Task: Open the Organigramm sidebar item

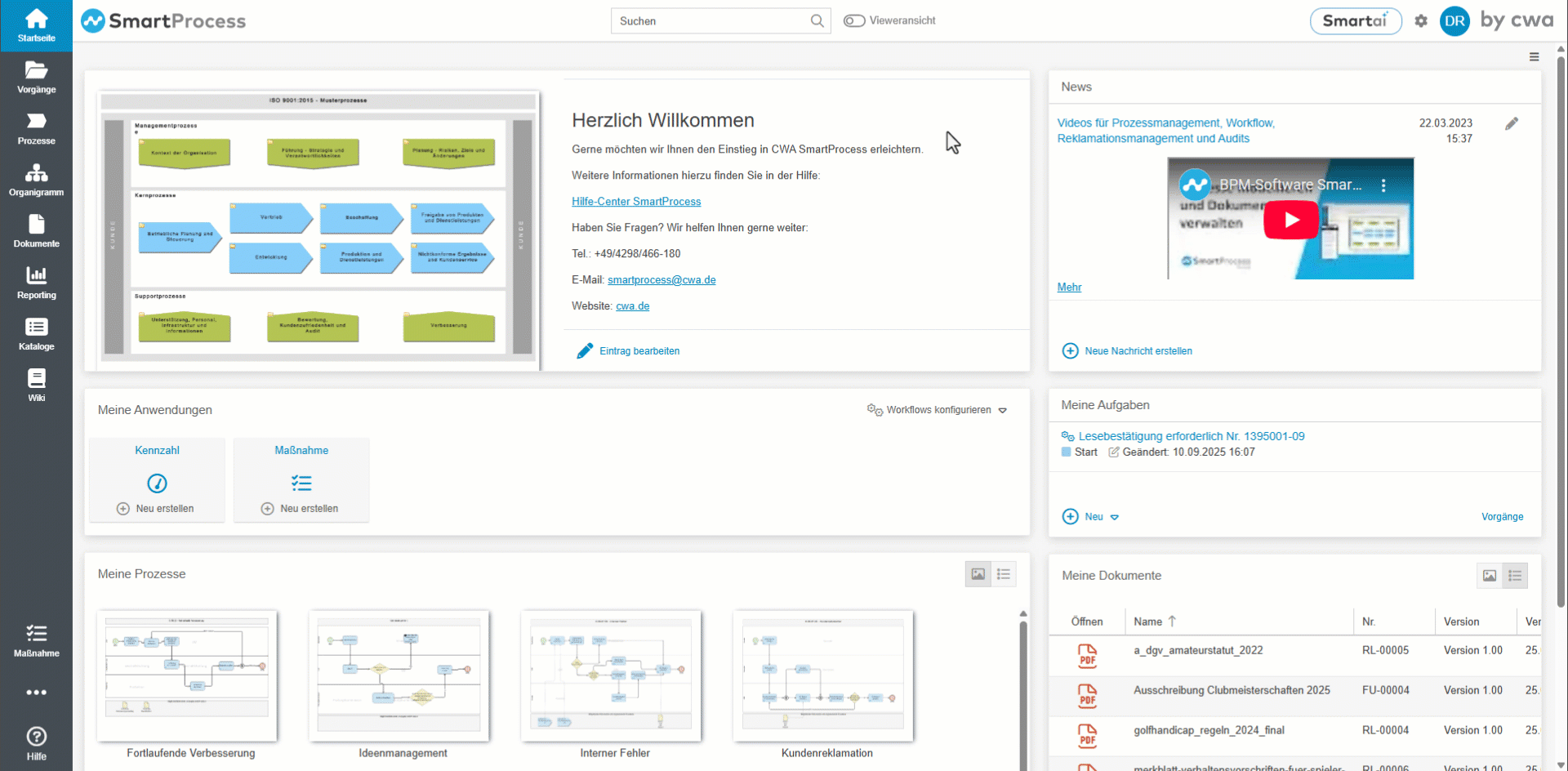Action: point(36,180)
